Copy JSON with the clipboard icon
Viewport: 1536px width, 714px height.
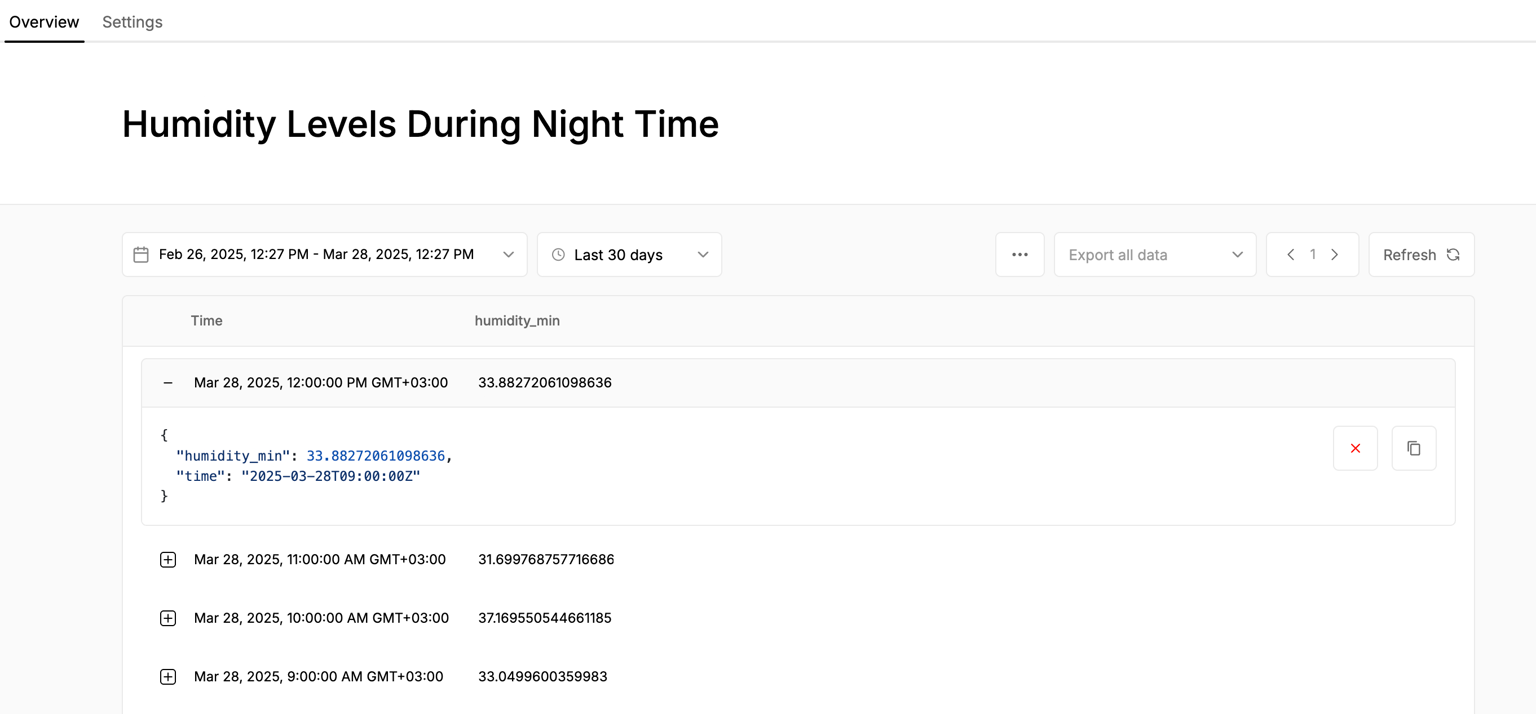[x=1413, y=448]
